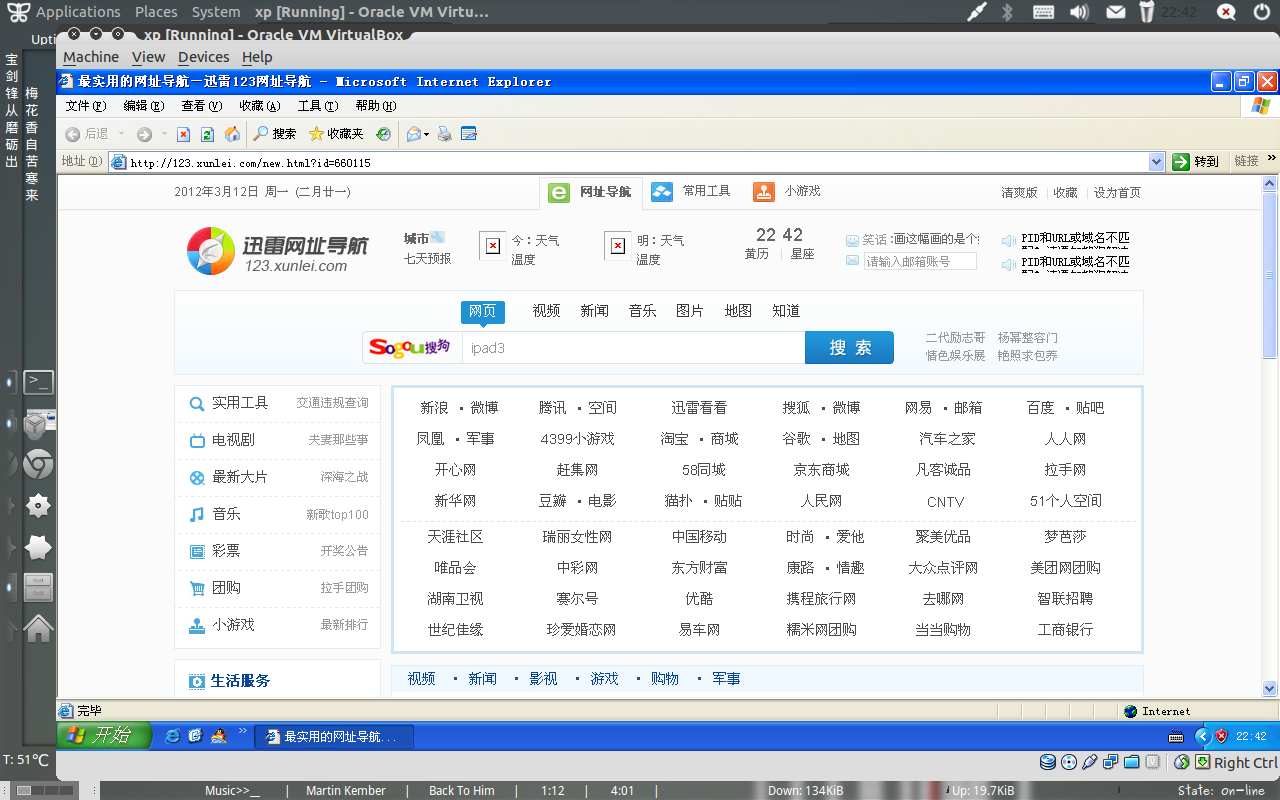Open VirtualBox Devices menu
1280x800 pixels.
tap(203, 57)
